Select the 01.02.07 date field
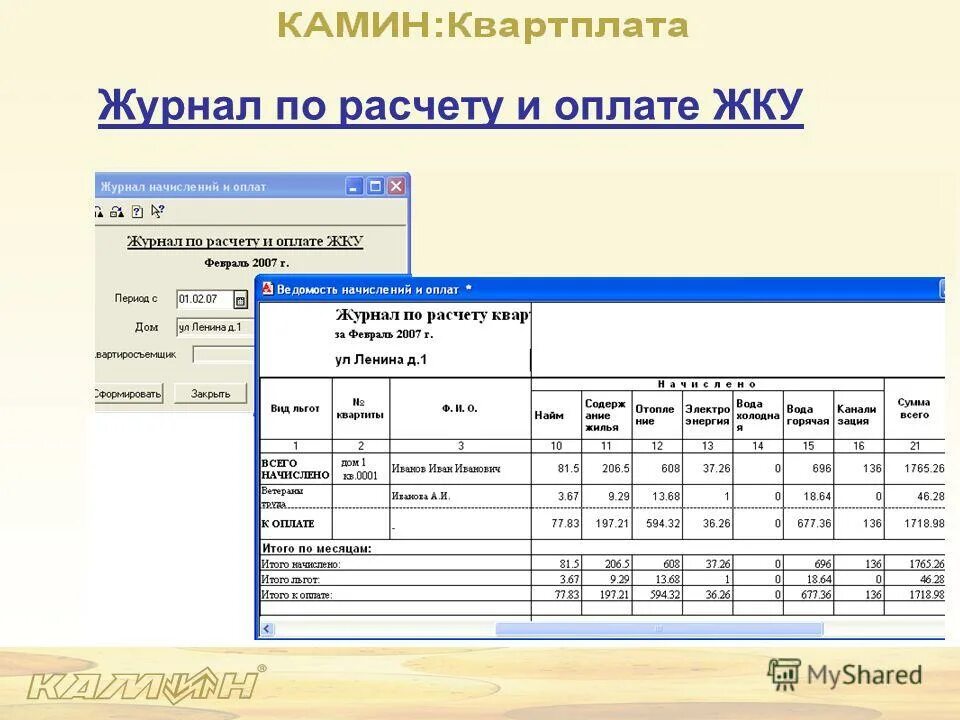 [201, 298]
